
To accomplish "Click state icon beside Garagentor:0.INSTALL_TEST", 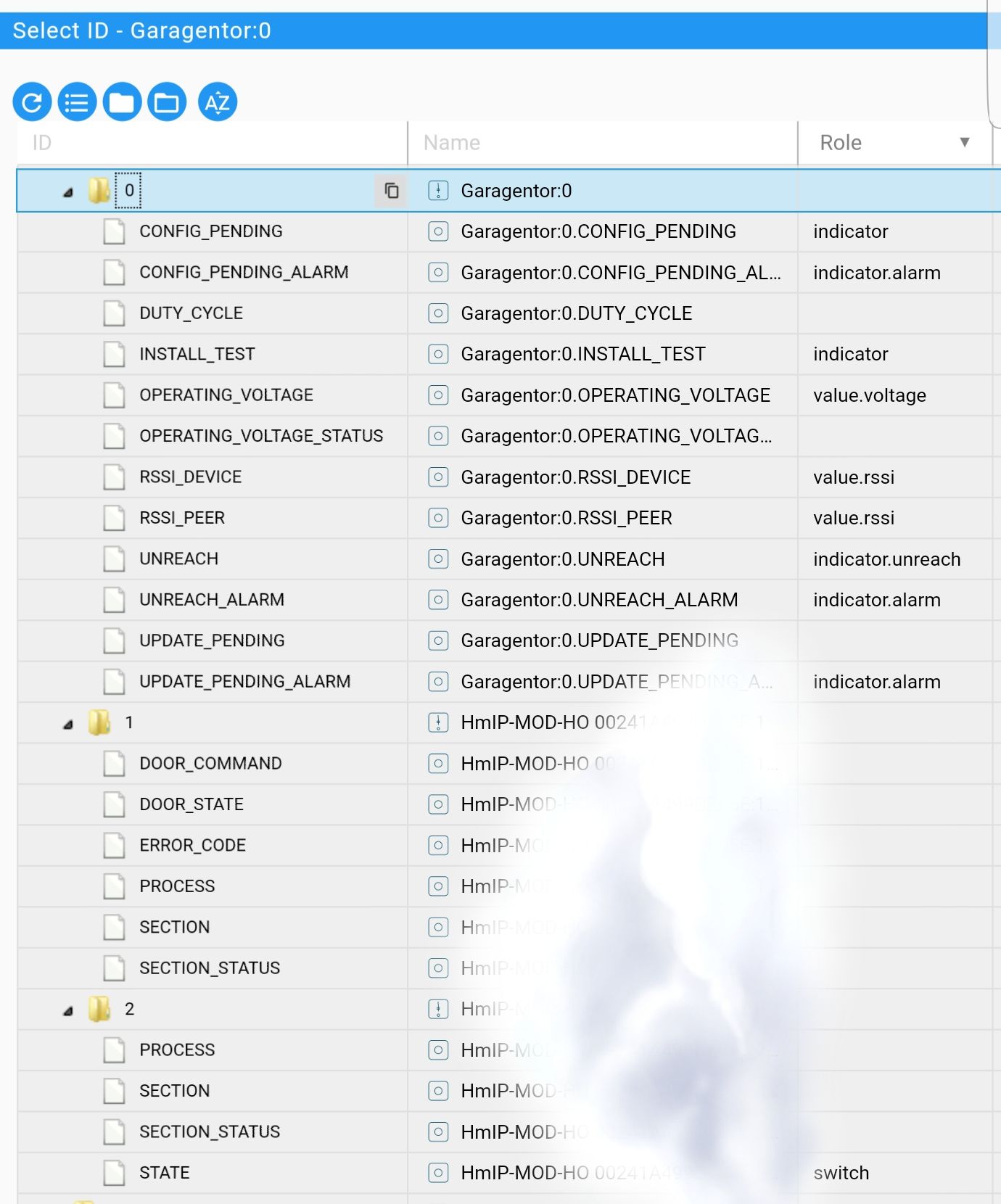I will pyautogui.click(x=438, y=354).
